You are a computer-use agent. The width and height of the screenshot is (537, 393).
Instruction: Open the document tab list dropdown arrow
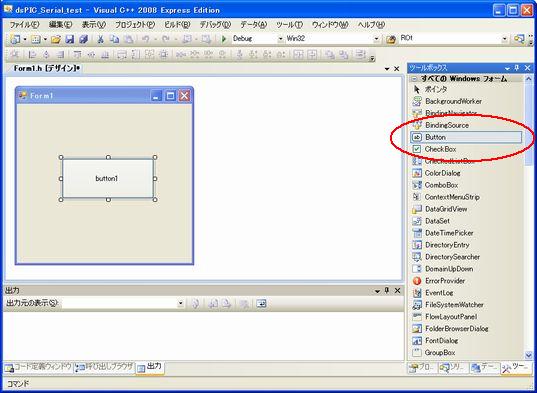point(387,69)
